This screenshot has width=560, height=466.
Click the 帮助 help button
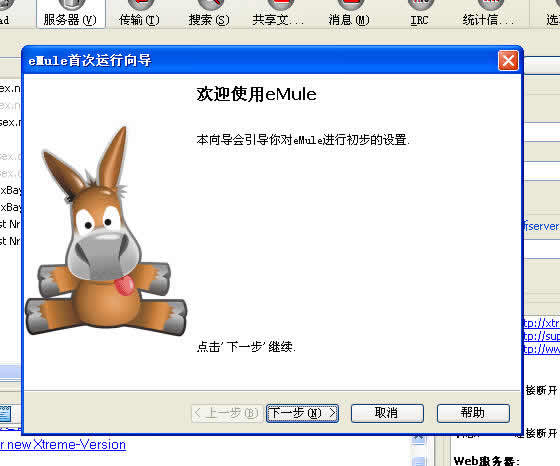click(x=473, y=413)
